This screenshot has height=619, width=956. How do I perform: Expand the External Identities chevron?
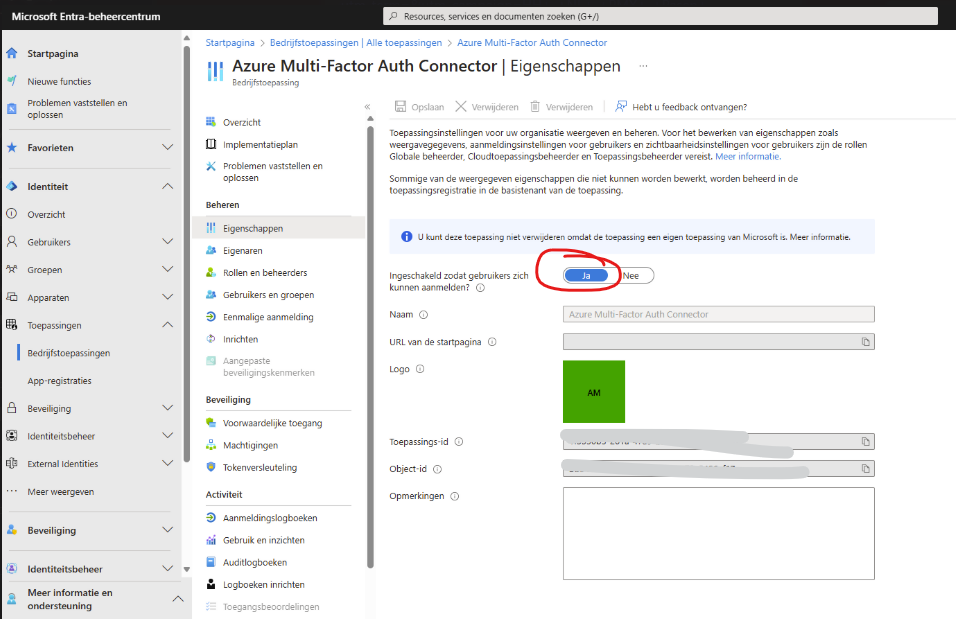tap(168, 463)
